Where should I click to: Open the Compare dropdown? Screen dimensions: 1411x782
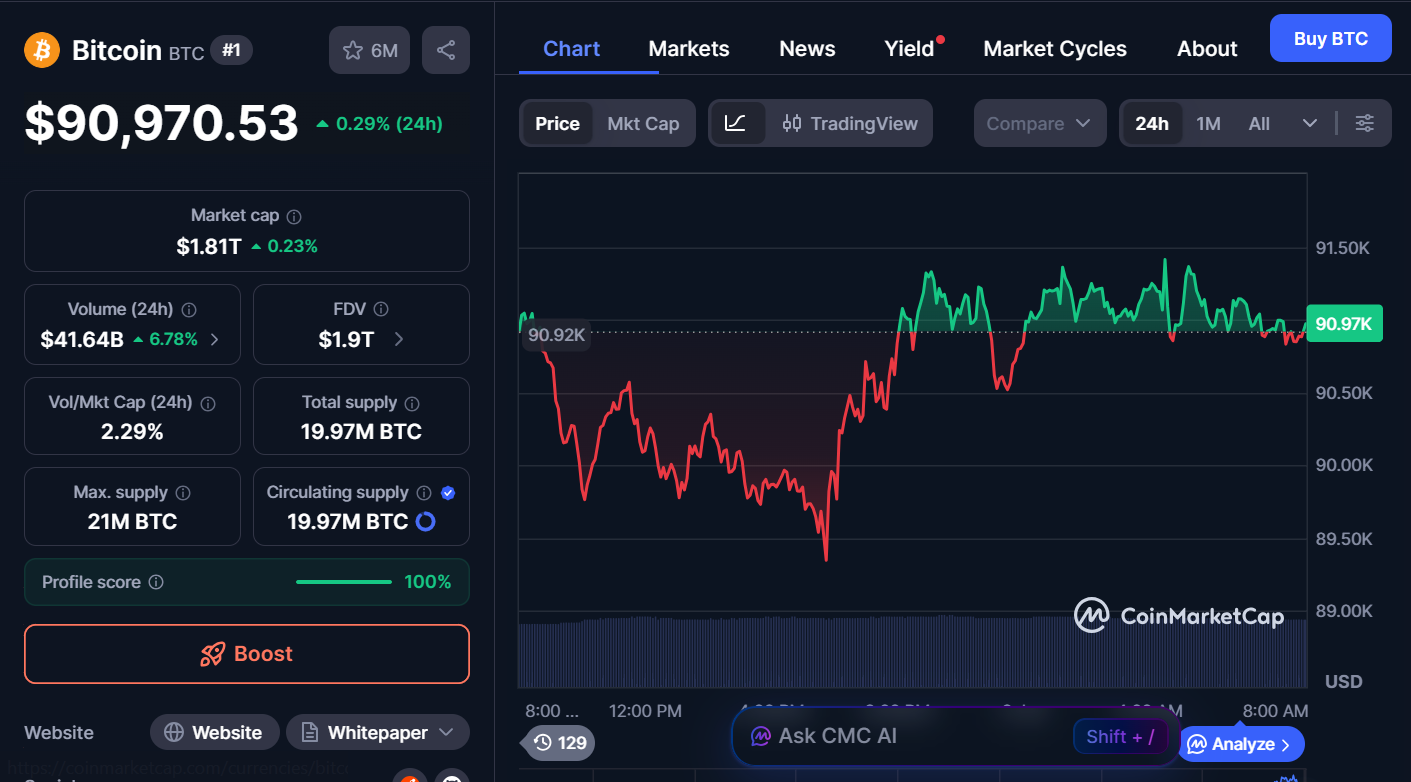coord(1040,123)
